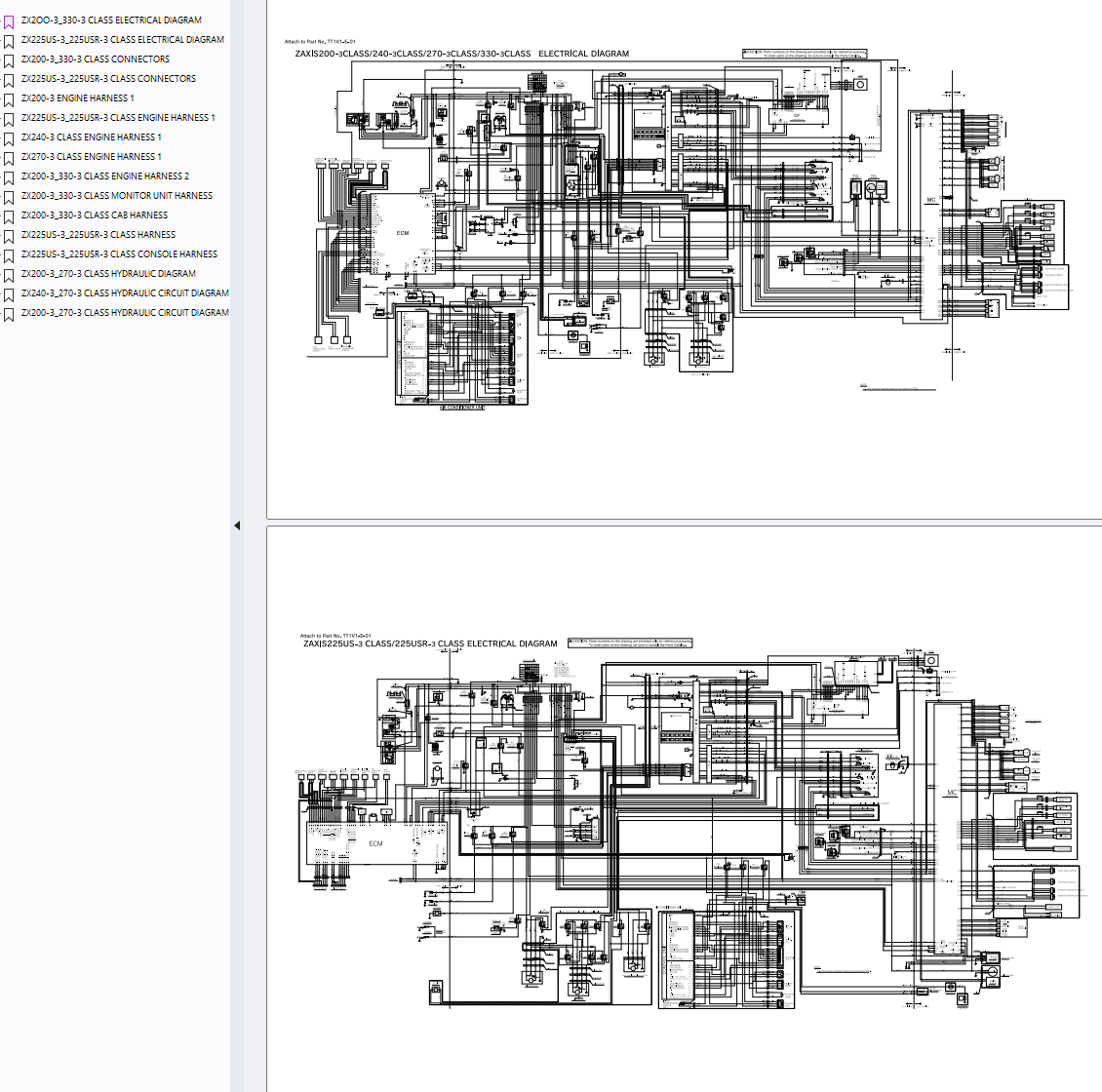The image size is (1102, 1092).
Task: Click the ZAXIS200-3CLASS/240-3CLASS/270-3CLASS/330-3CLASS diagram page title
Action: pos(461,54)
